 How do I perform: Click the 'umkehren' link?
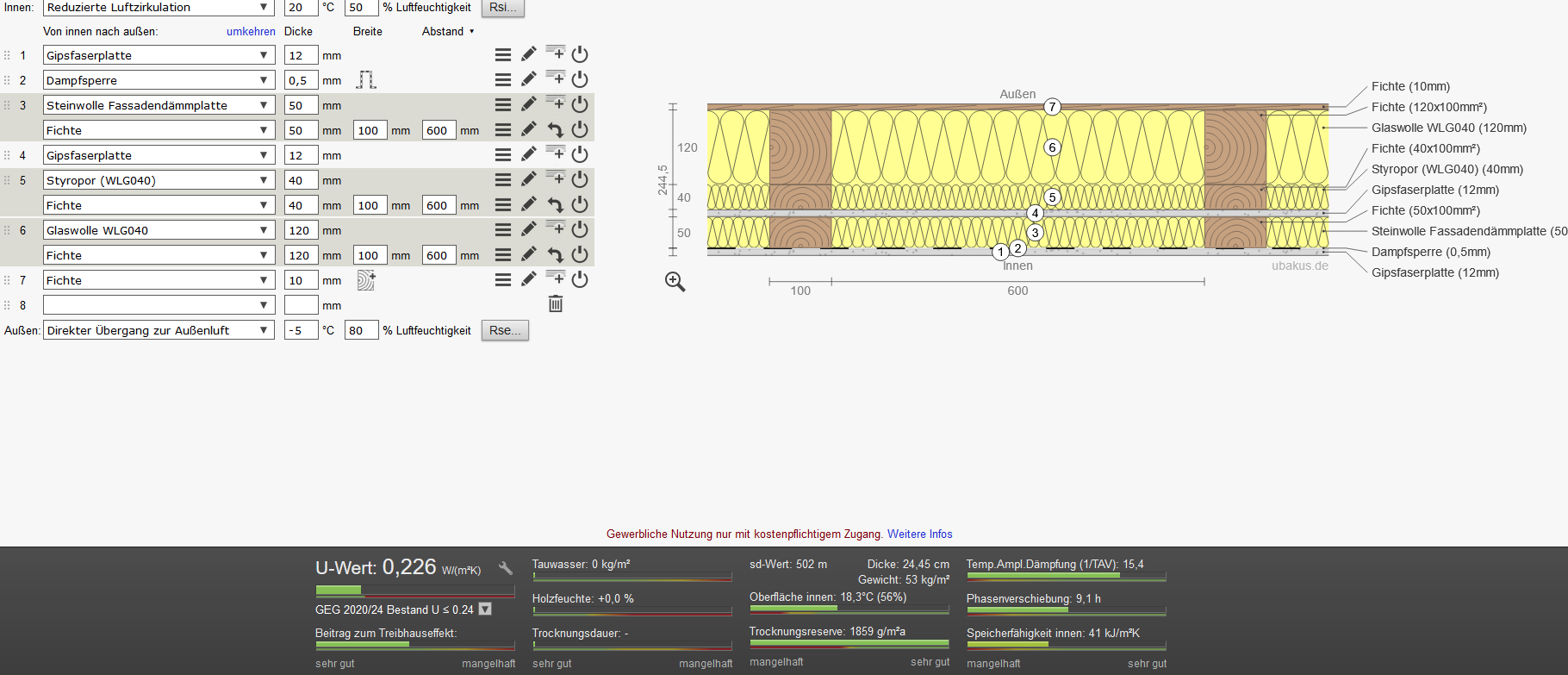(251, 32)
